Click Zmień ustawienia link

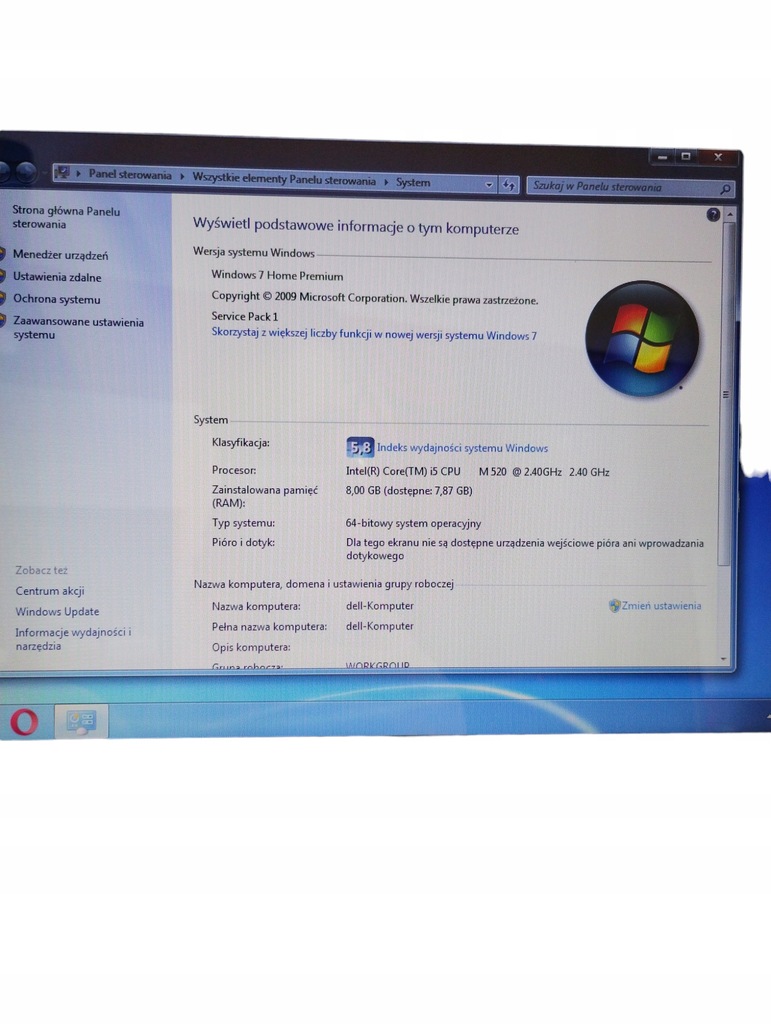(x=661, y=606)
